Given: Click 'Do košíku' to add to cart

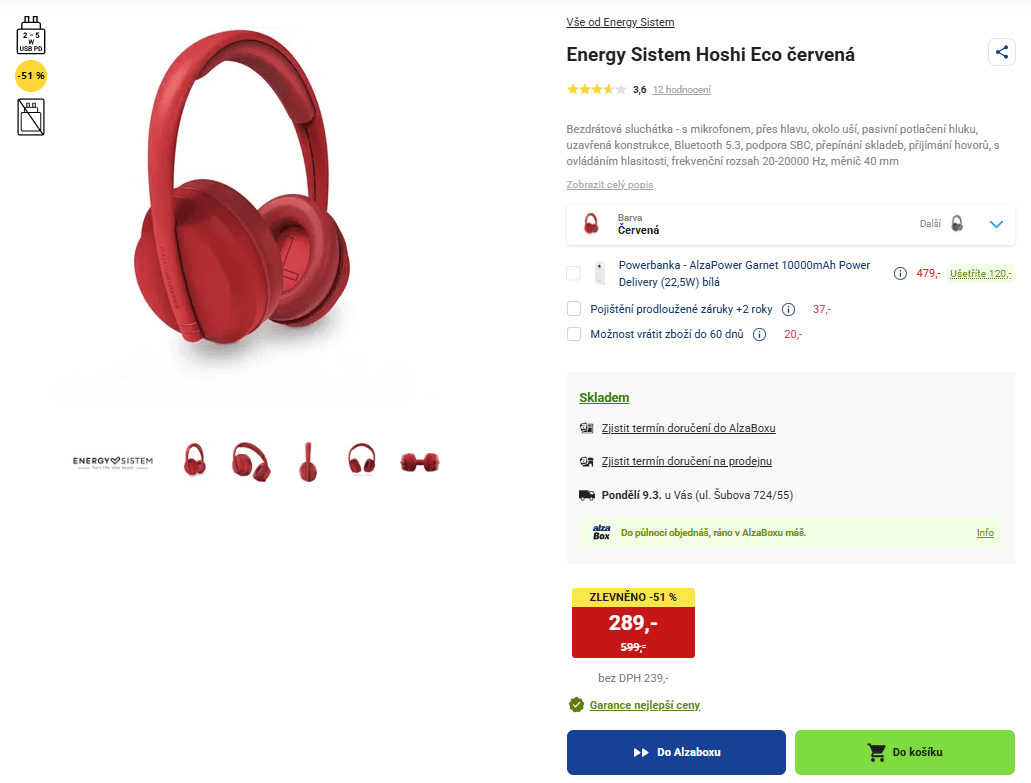Looking at the screenshot, I should [x=904, y=752].
